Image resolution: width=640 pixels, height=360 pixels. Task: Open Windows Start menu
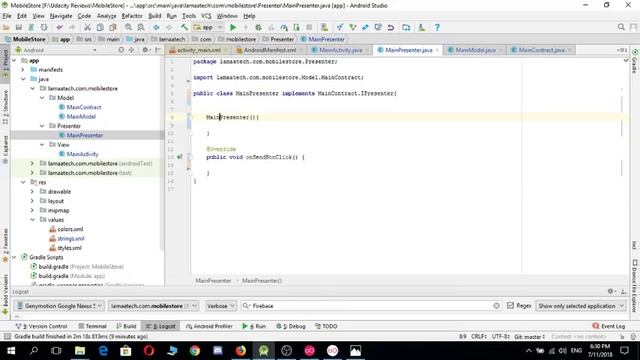pyautogui.click(x=11, y=351)
